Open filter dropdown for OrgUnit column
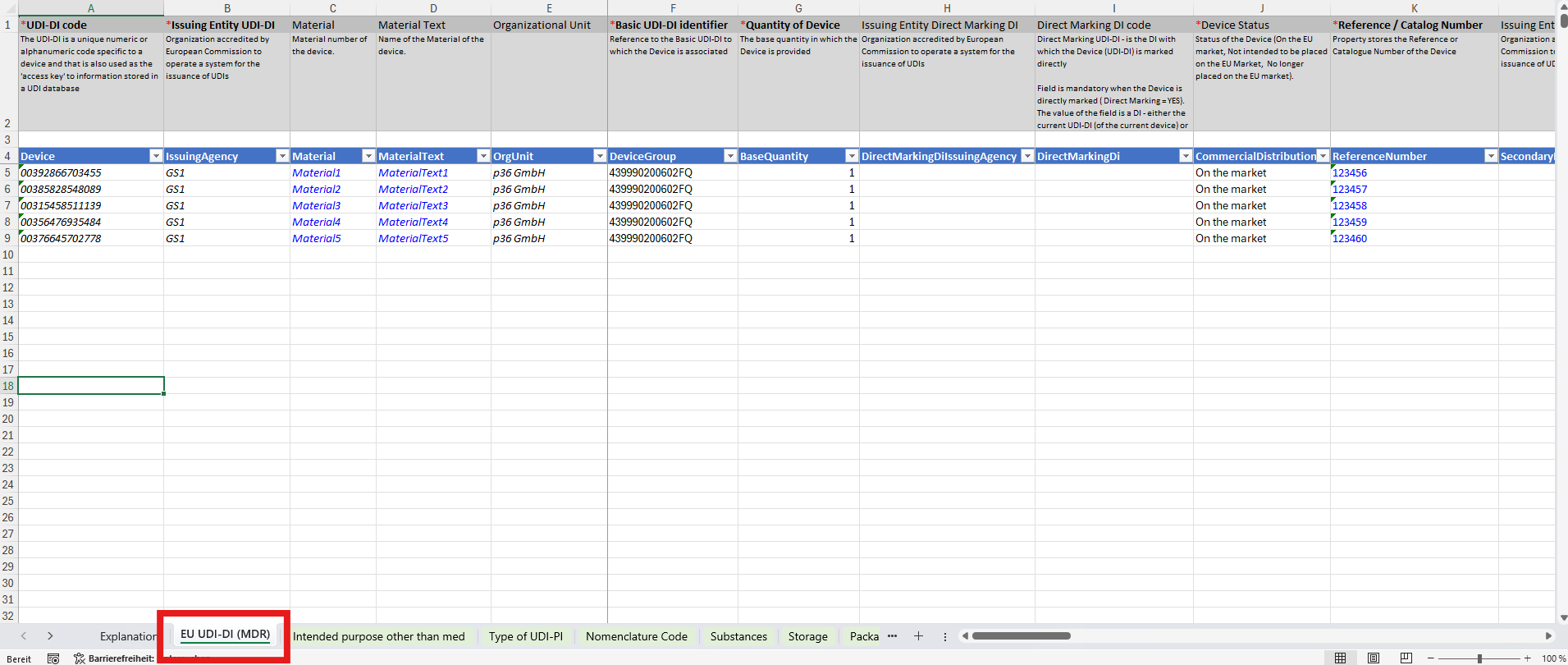This screenshot has width=1568, height=665. coord(600,156)
